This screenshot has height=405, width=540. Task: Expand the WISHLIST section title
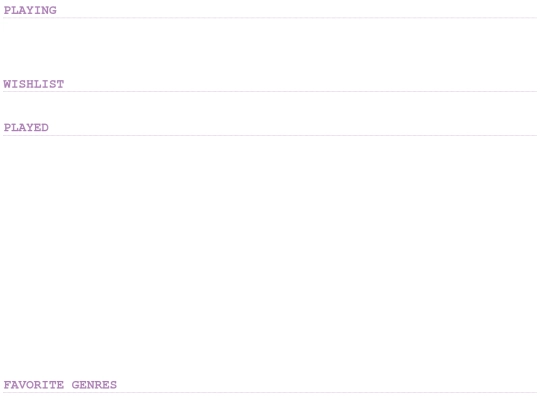(x=34, y=84)
